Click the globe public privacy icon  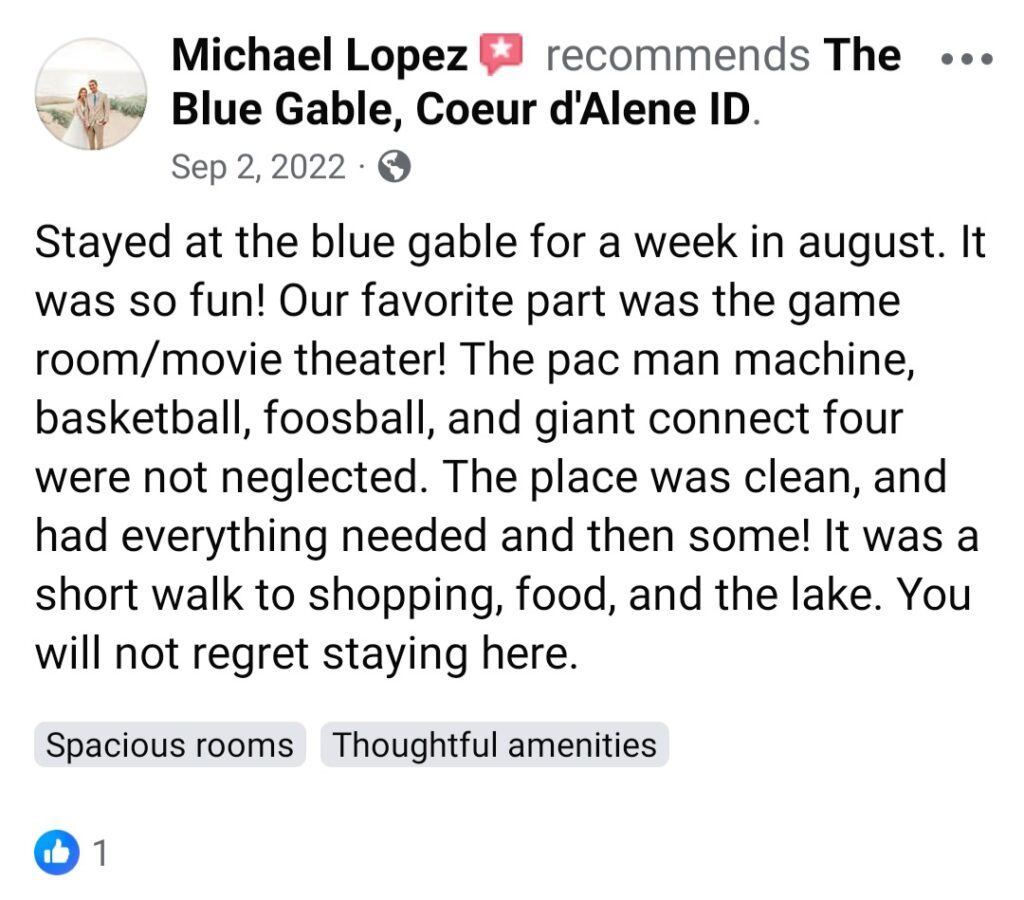click(395, 167)
